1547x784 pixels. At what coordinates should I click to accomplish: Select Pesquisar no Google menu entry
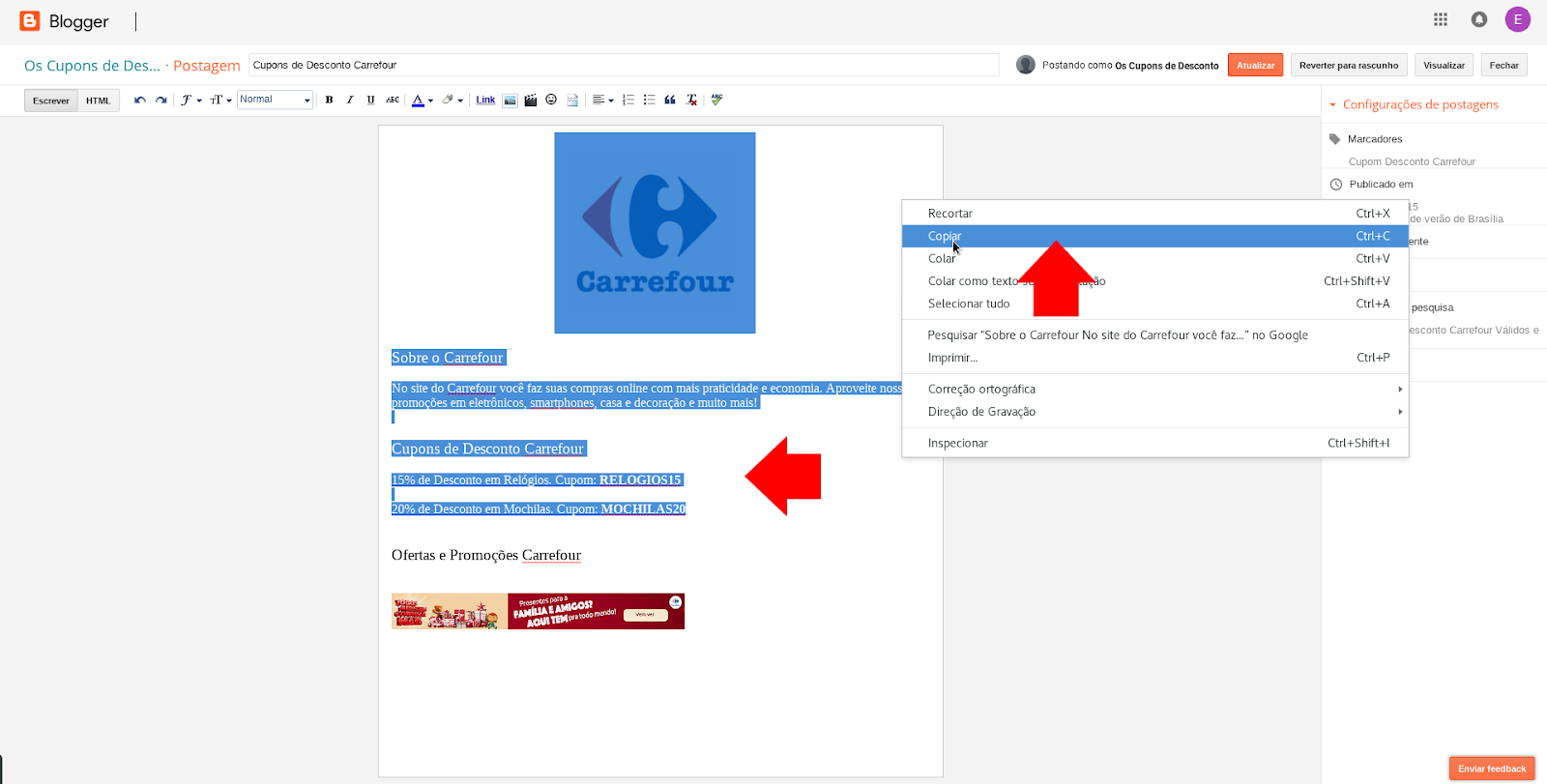(1154, 335)
